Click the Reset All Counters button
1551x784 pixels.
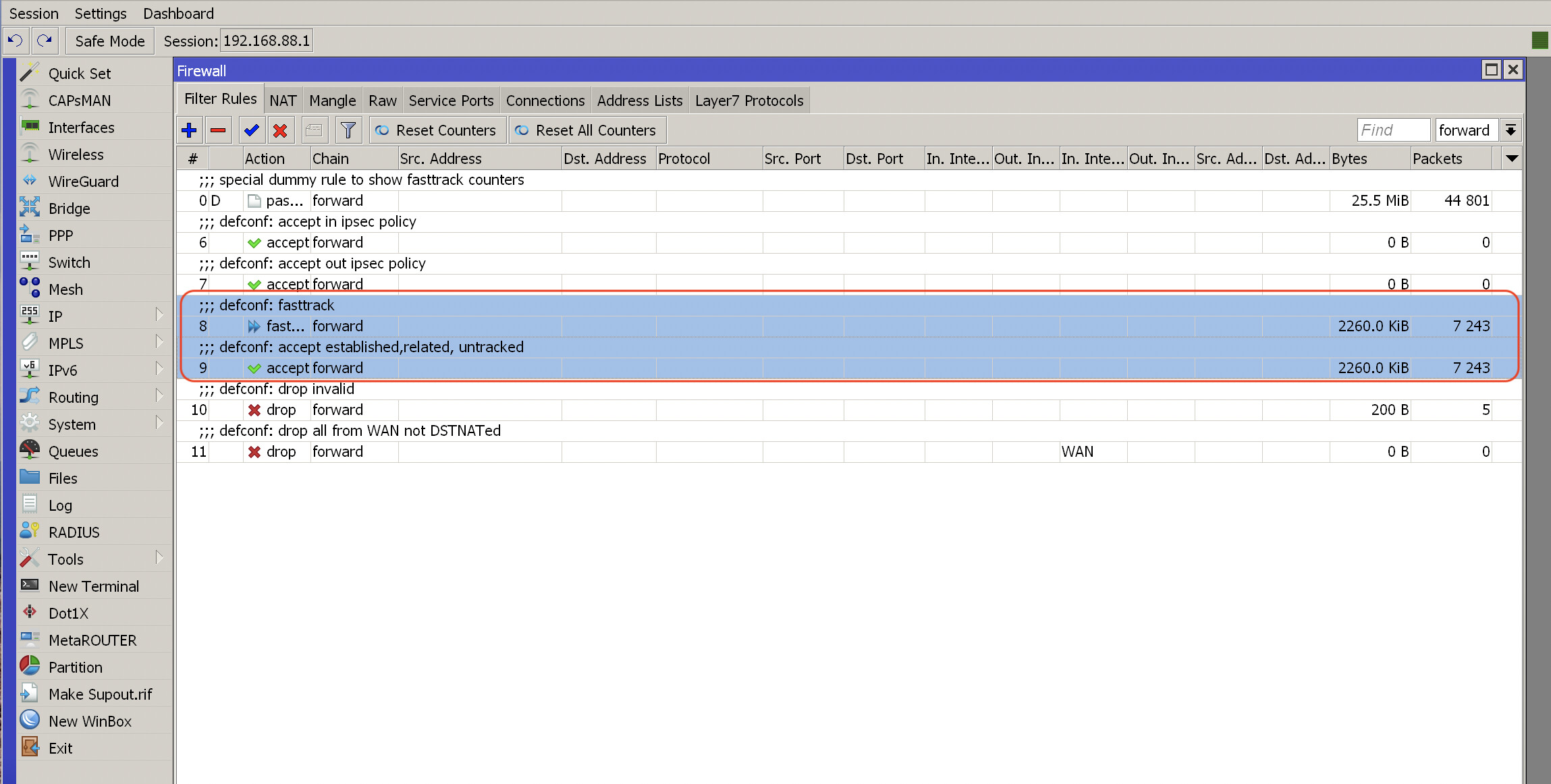(587, 130)
